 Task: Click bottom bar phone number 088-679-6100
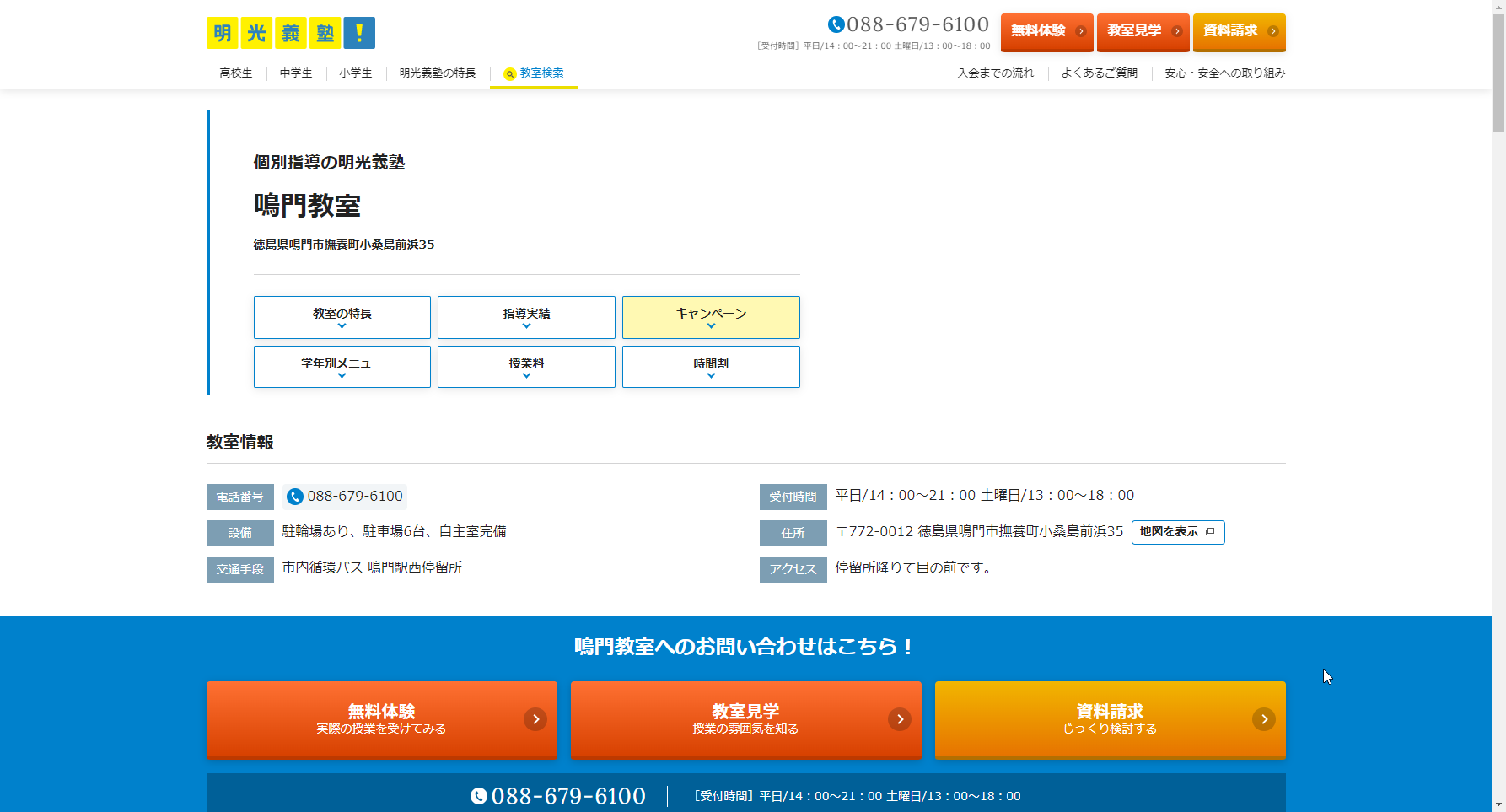pyautogui.click(x=568, y=796)
